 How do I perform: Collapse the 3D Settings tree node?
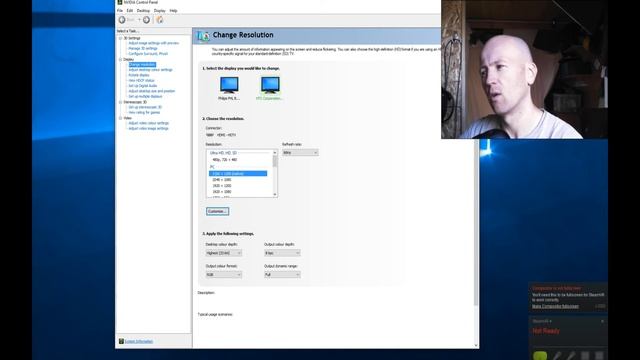[x=120, y=38]
